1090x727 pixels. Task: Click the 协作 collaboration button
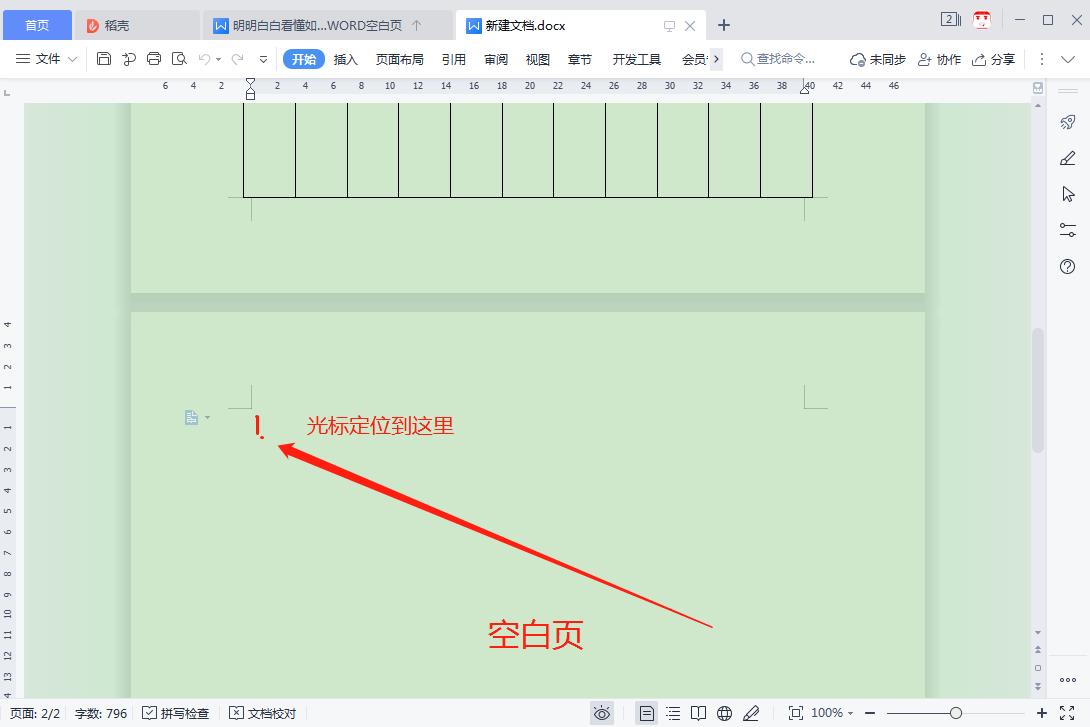click(939, 60)
